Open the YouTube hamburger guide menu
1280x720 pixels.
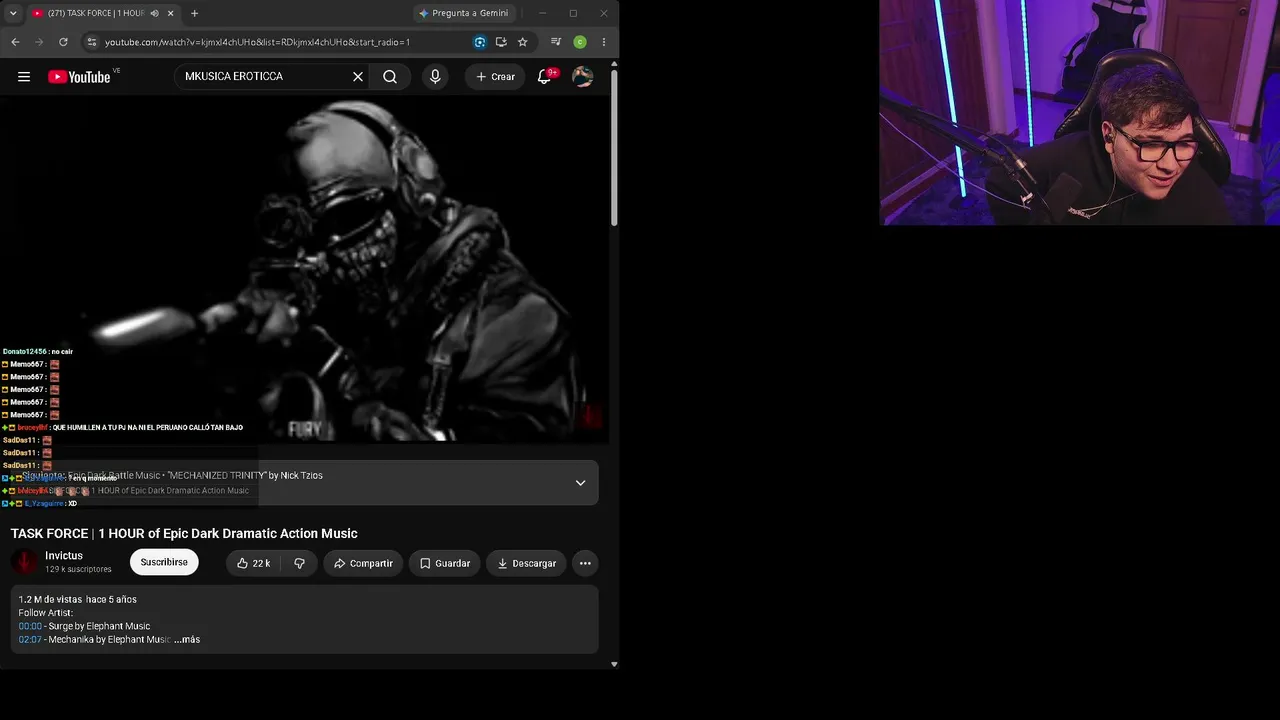(24, 77)
